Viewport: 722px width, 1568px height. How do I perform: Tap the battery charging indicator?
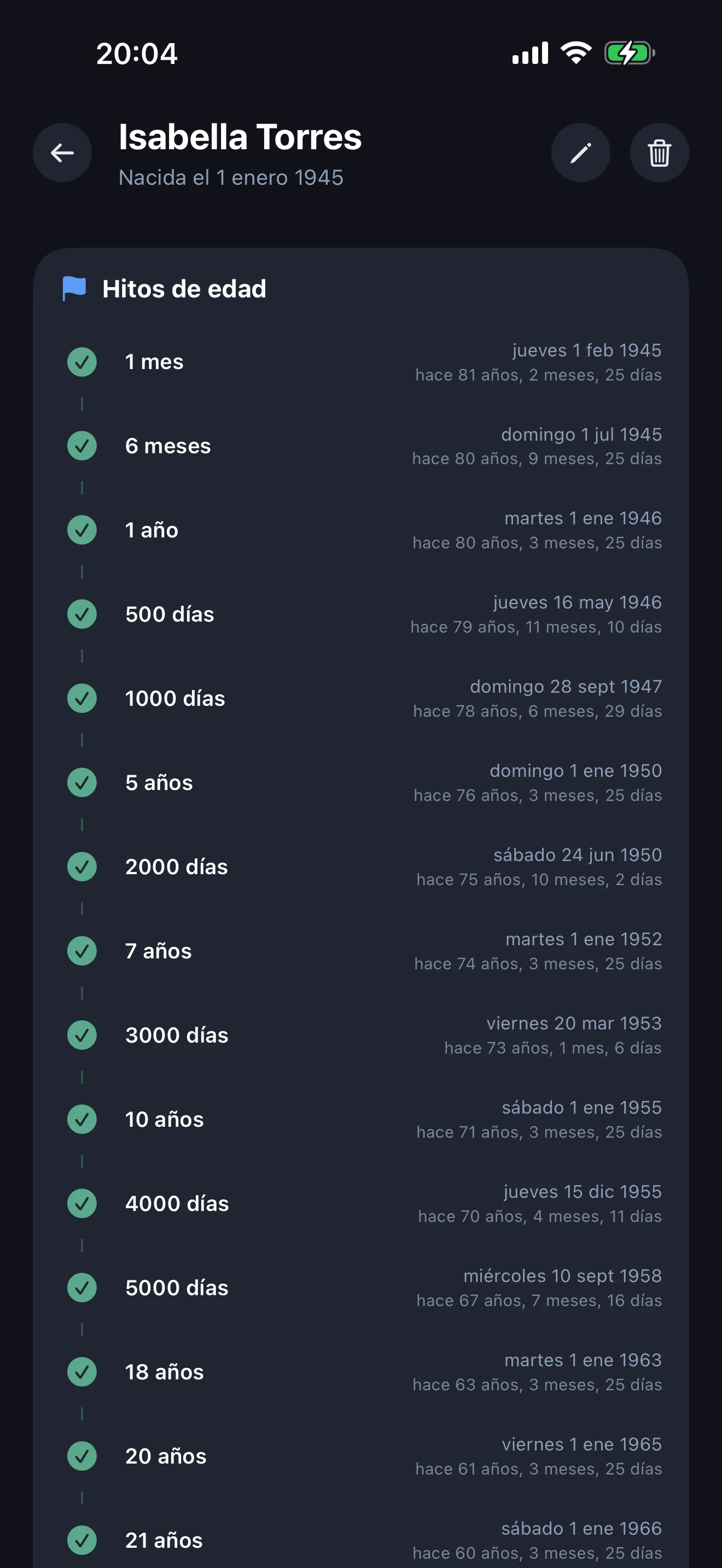629,54
